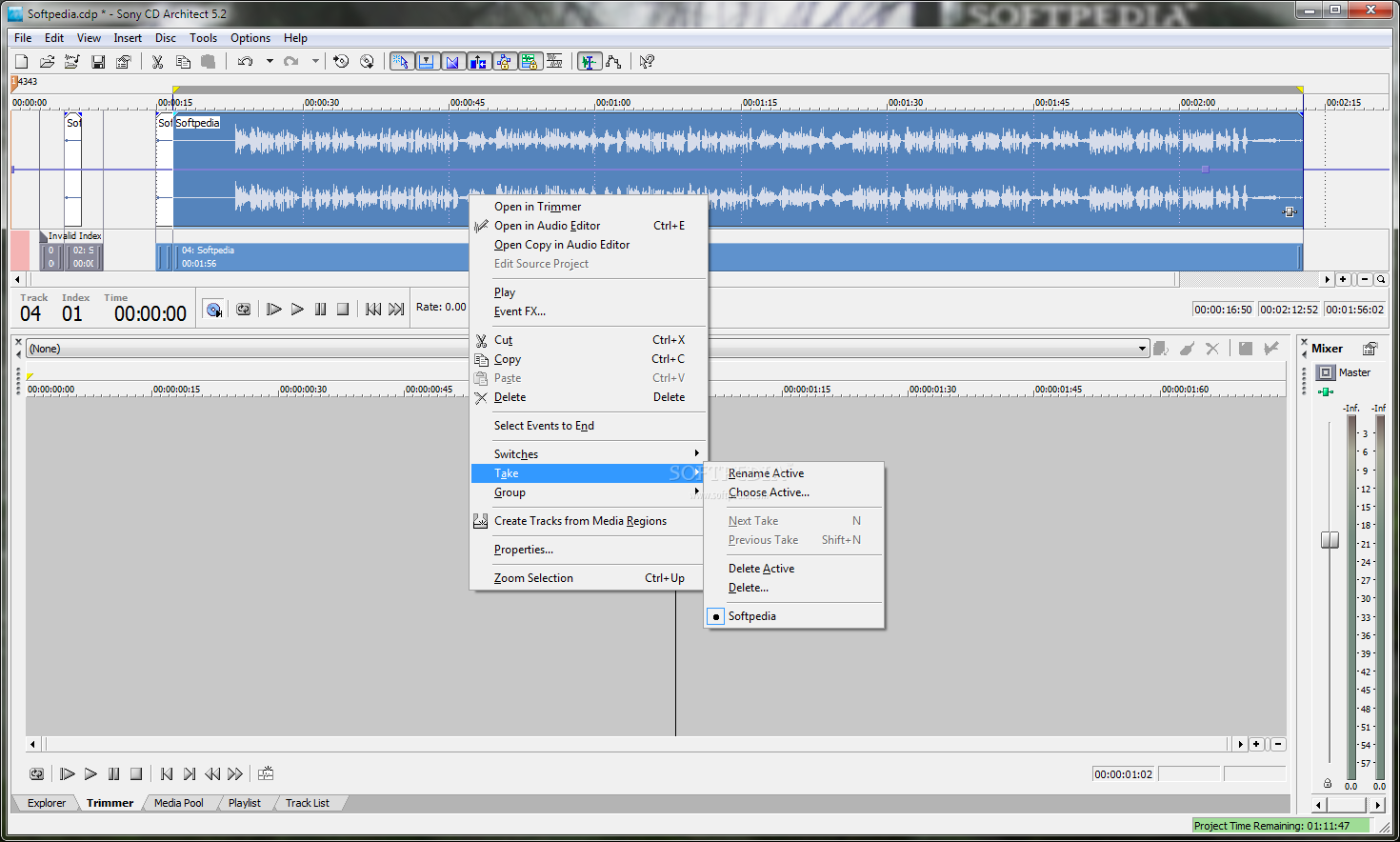The height and width of the screenshot is (842, 1400).
Task: Click Play in the main transport bar
Action: point(297,310)
